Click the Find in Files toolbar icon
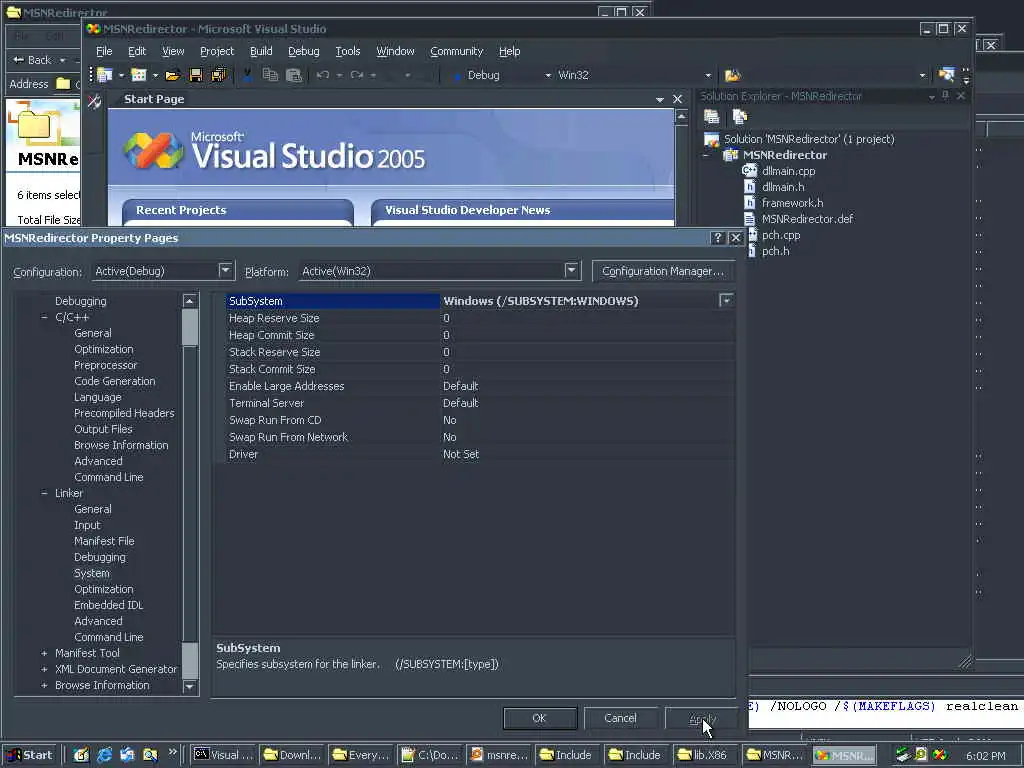The width and height of the screenshot is (1024, 768). pos(733,75)
